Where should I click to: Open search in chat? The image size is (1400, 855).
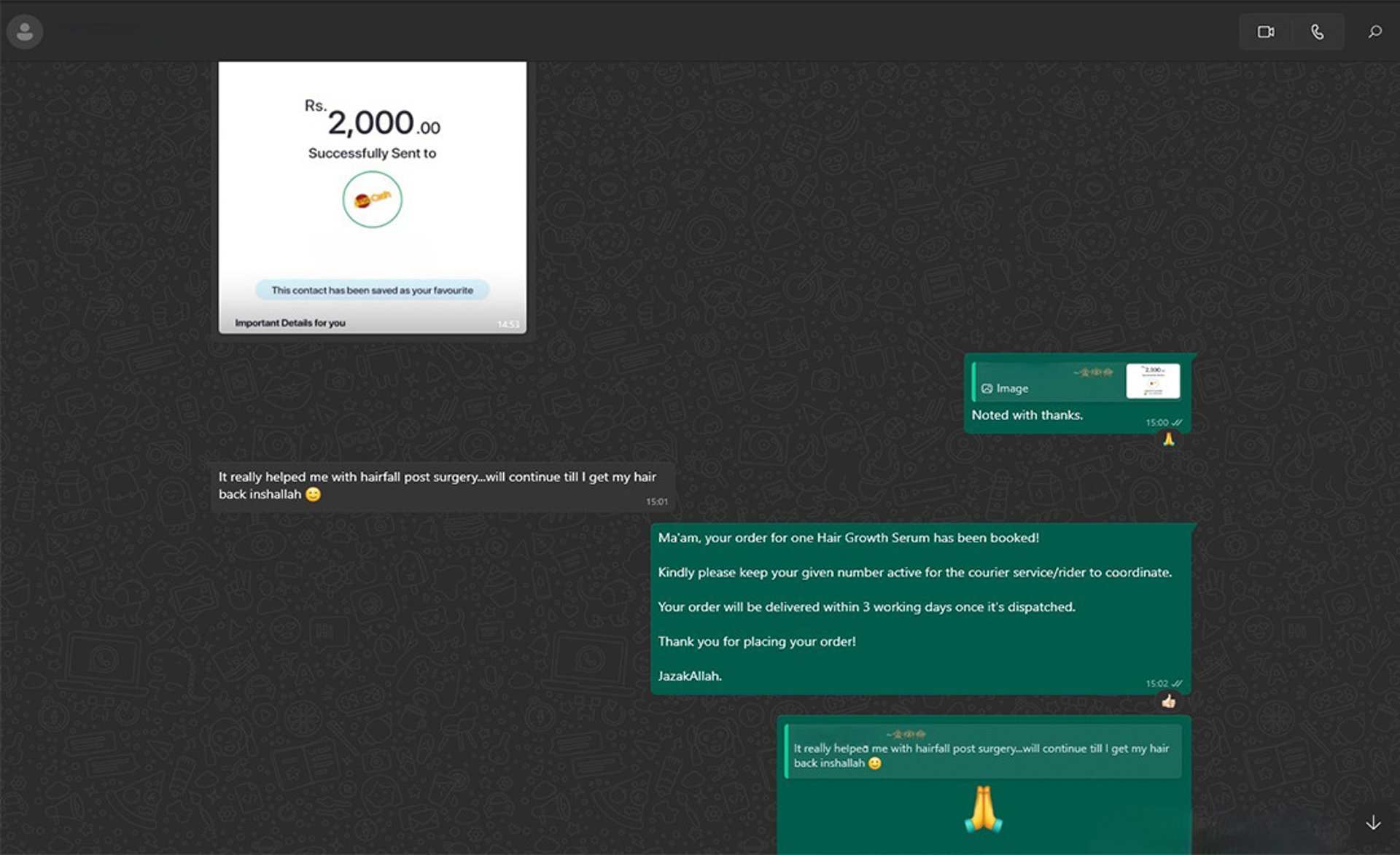1374,32
